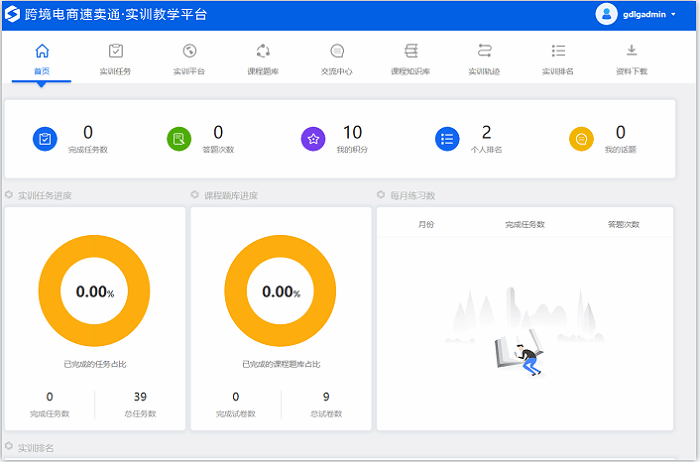Click yellow 我的话题 chat icon
Image resolution: width=700 pixels, height=462 pixels.
tap(581, 139)
